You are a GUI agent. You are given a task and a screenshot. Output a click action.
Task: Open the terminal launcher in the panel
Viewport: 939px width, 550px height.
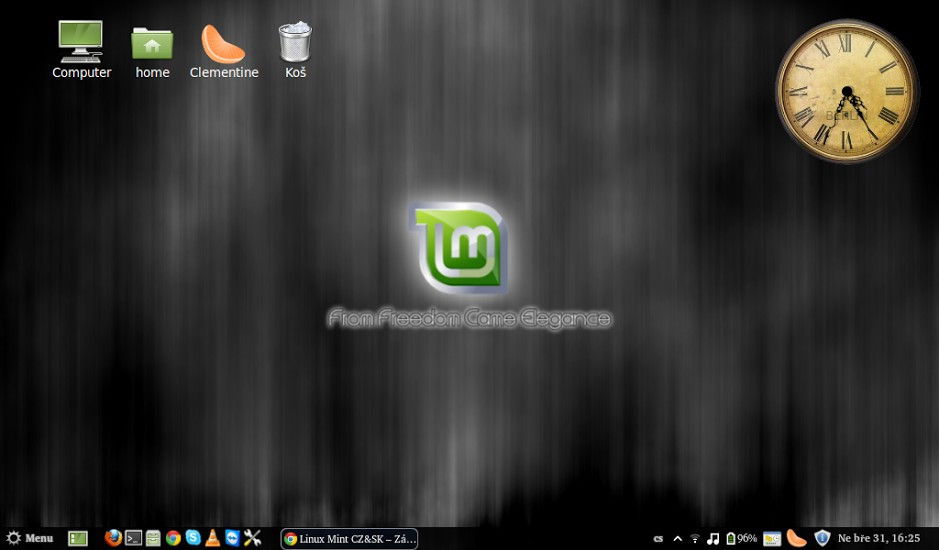[133, 538]
